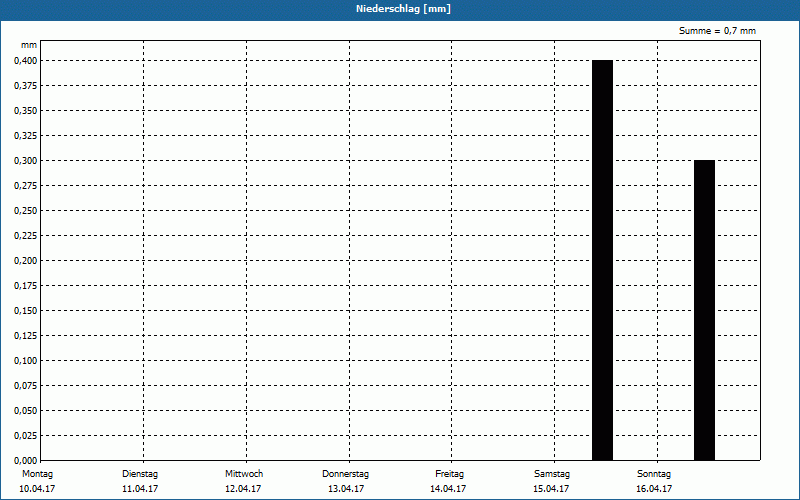Click the date 10.04.17
Screen dimensions: 800x500
click(x=37, y=489)
